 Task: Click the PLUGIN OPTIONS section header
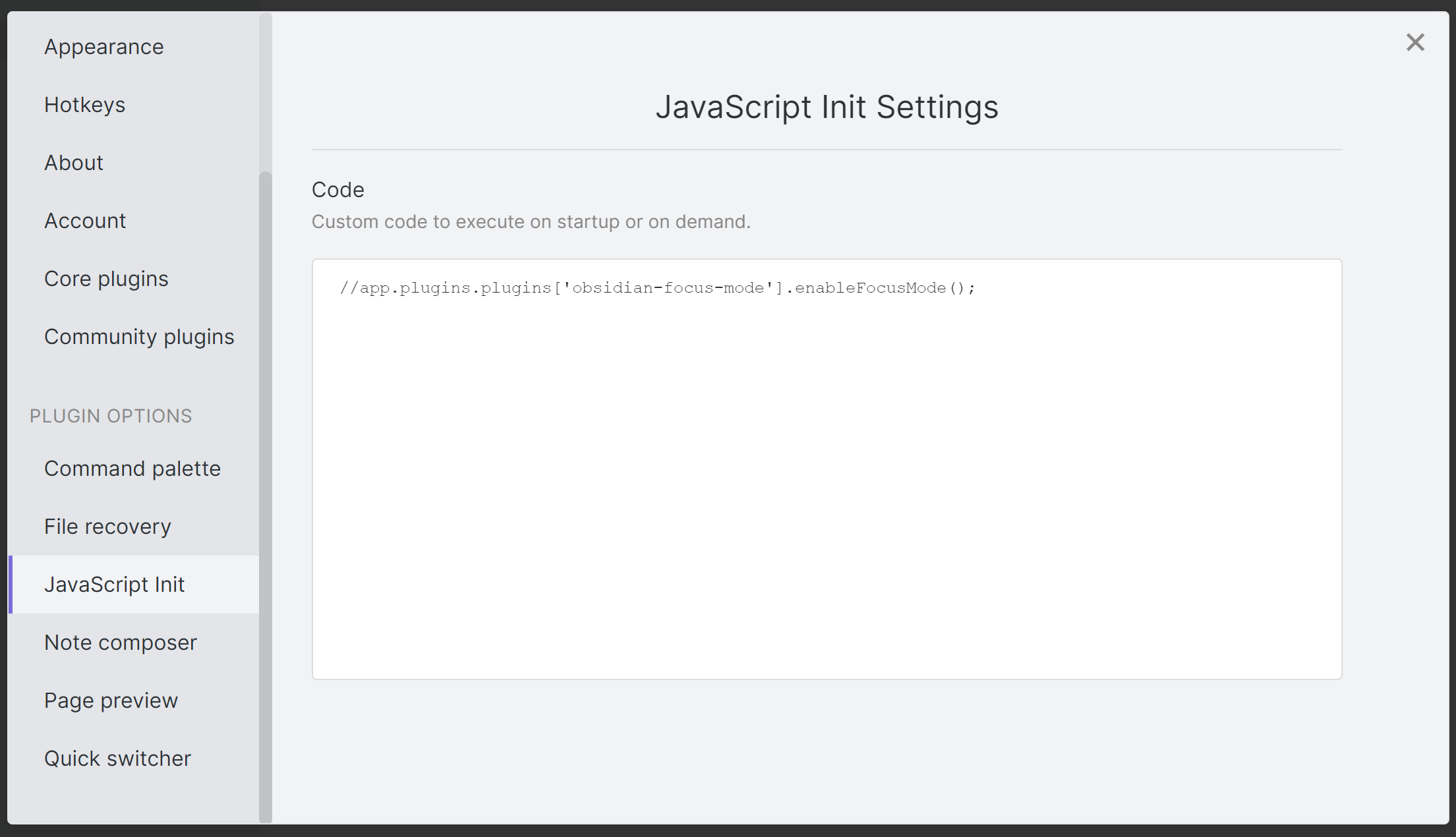[x=111, y=416]
